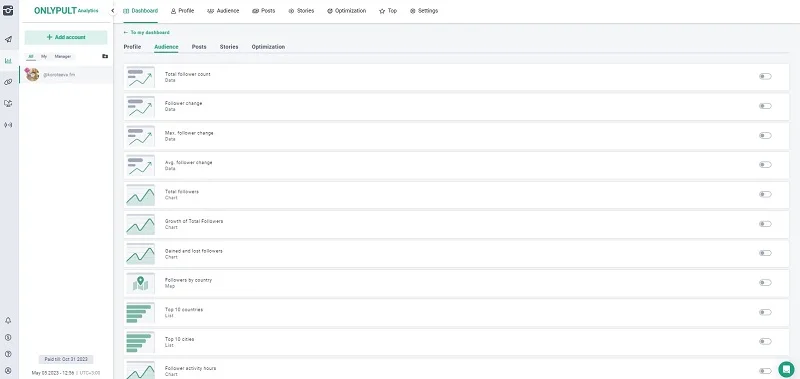Screen dimensions: 800x379
Task: Open the broadcast signal sidebar icon
Action: tap(8, 125)
